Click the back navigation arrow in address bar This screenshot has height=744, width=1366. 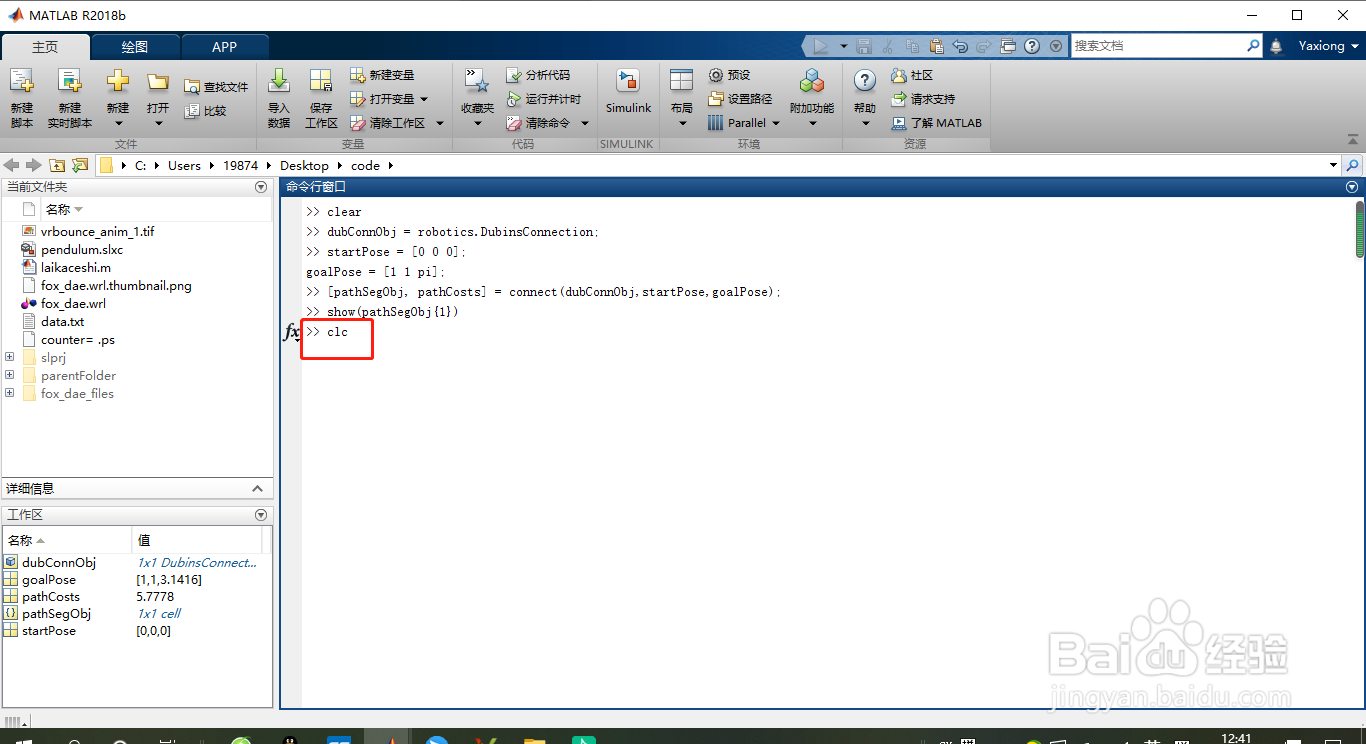click(x=12, y=165)
